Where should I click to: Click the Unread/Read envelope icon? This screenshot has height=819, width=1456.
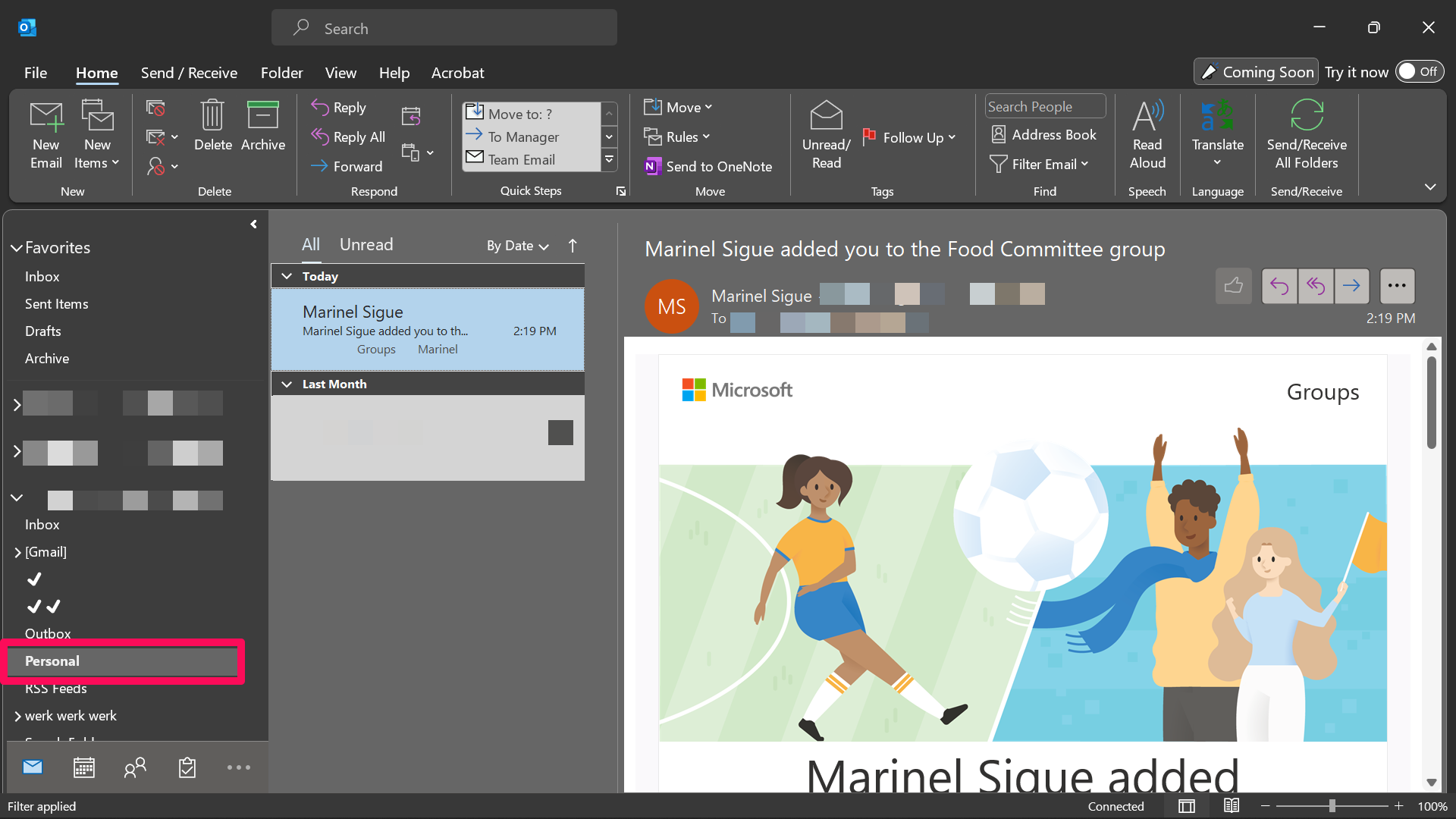pos(826,116)
